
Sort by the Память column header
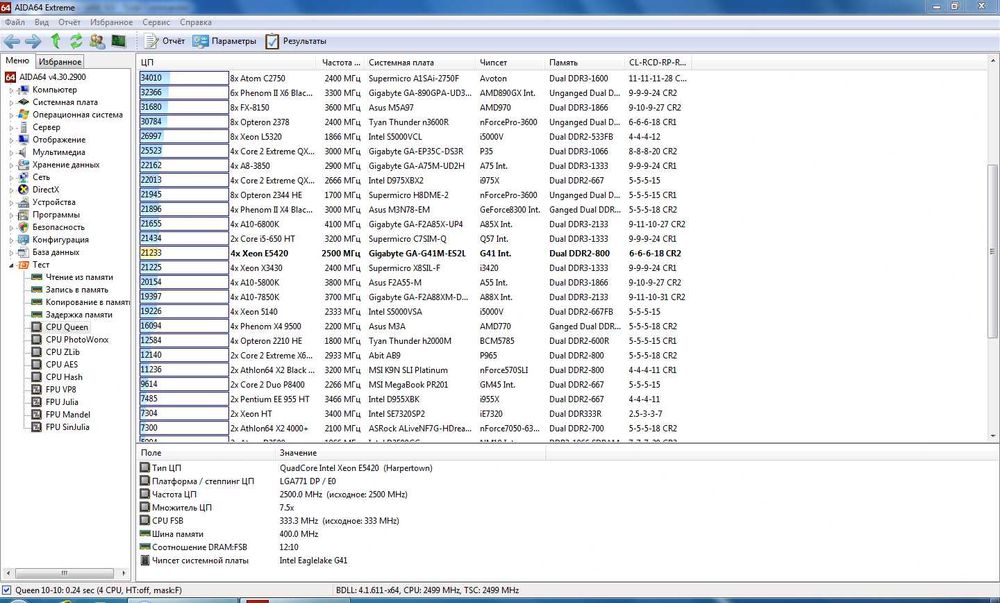[584, 62]
